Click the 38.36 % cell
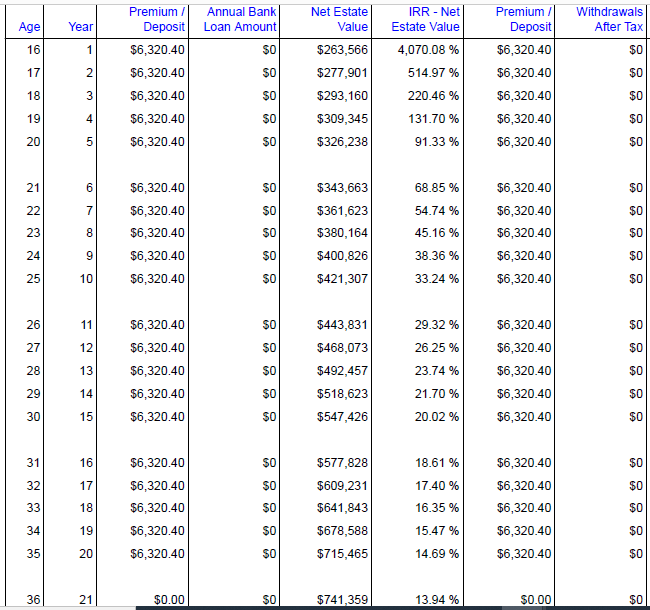 pos(437,256)
